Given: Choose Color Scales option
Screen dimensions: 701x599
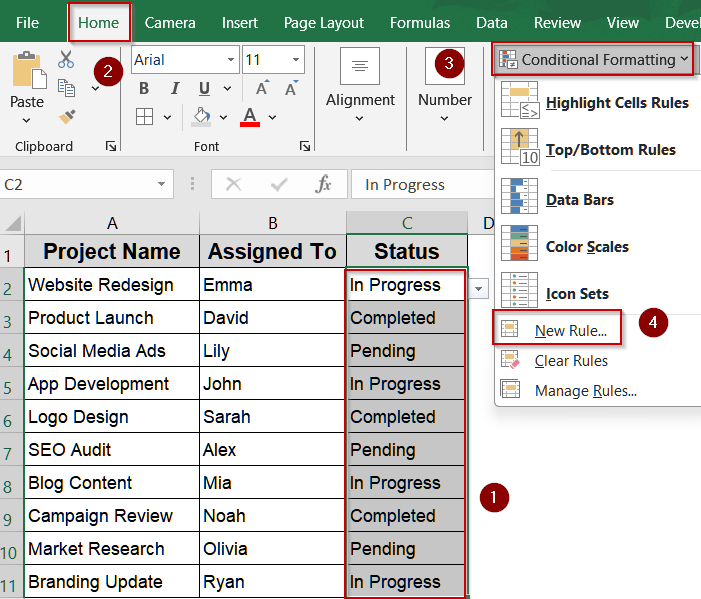Looking at the screenshot, I should click(587, 247).
